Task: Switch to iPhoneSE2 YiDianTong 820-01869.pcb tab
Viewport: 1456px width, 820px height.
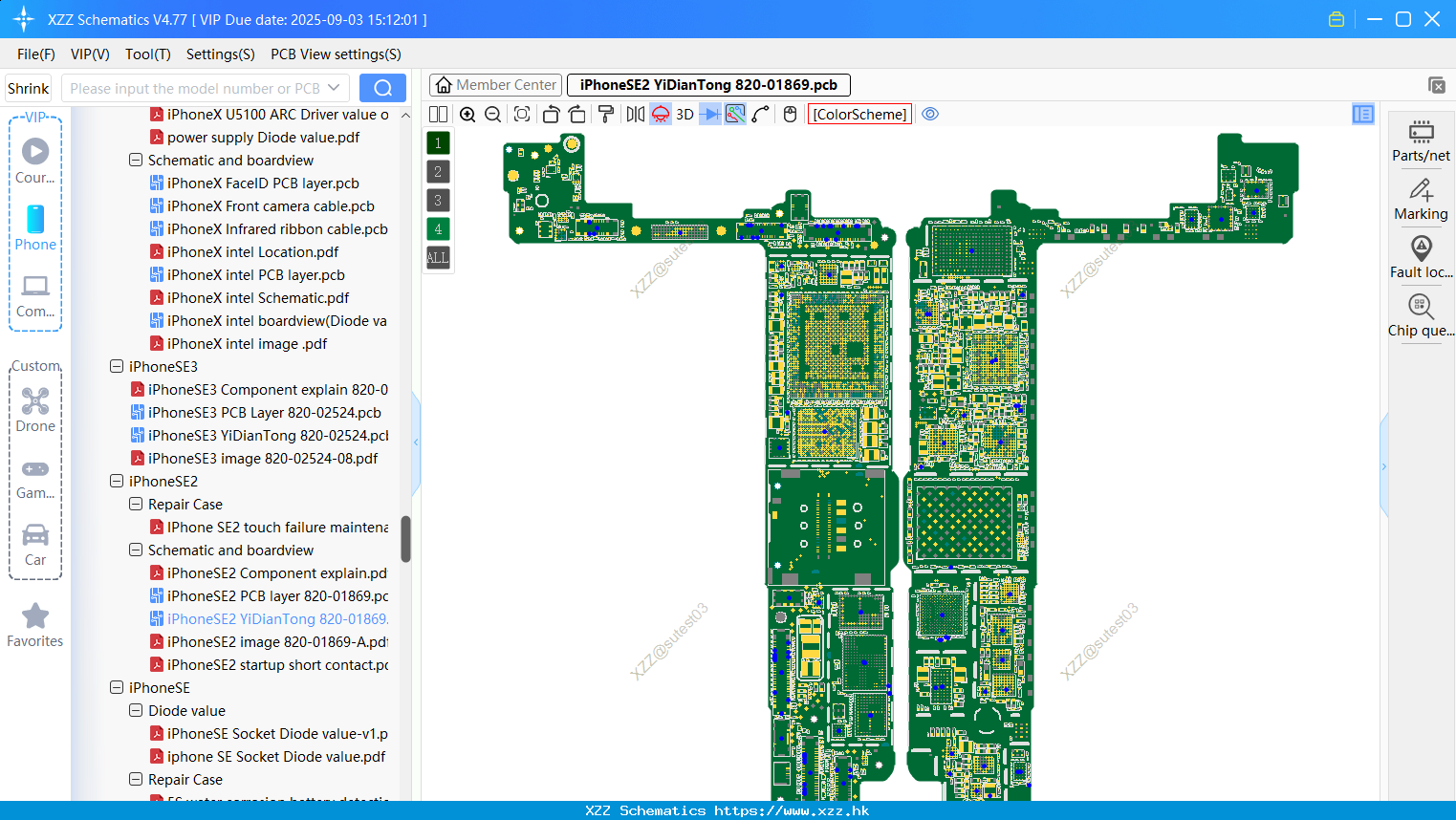Action: pyautogui.click(x=708, y=85)
